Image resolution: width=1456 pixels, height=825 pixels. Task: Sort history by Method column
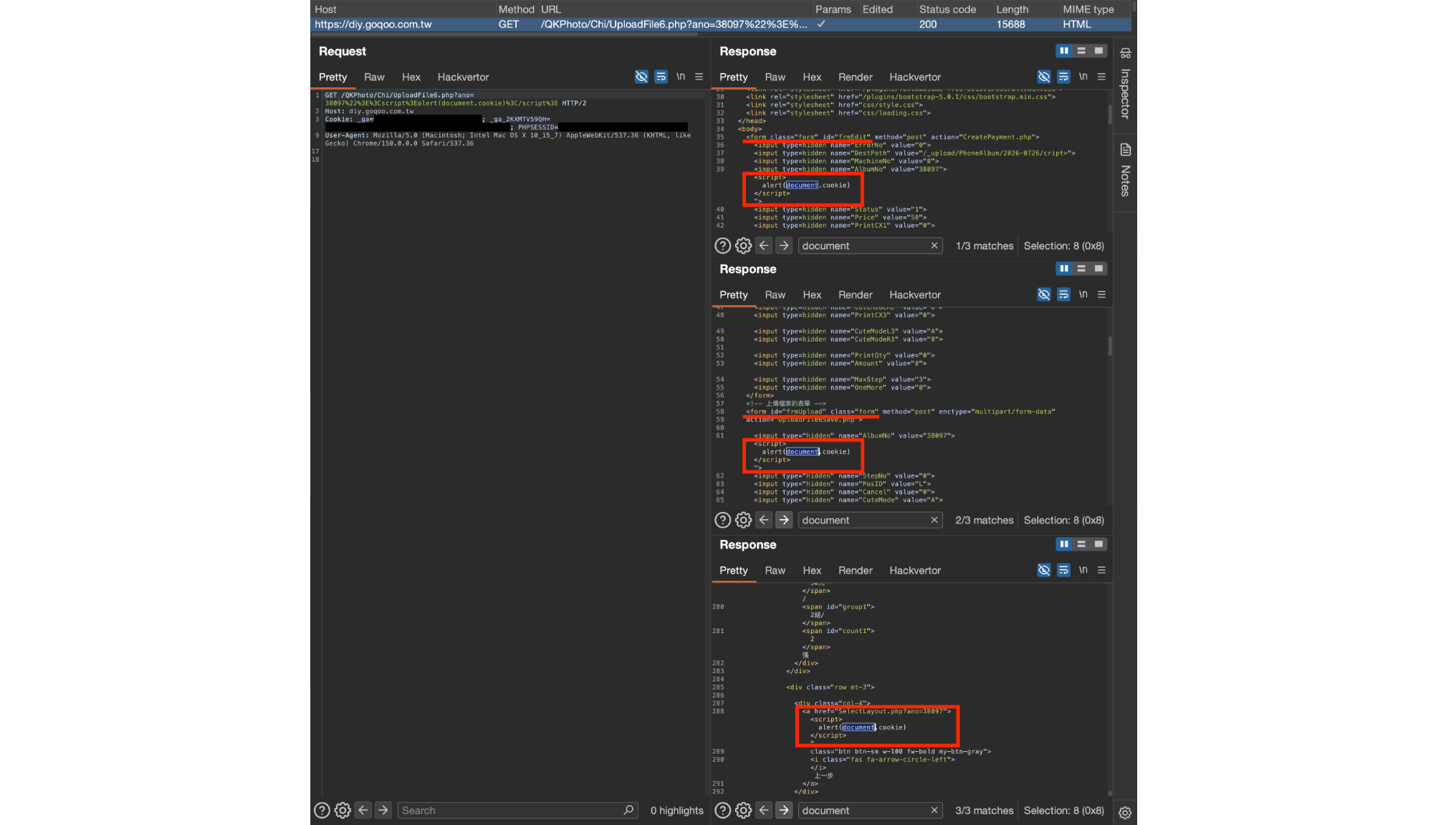click(x=517, y=9)
